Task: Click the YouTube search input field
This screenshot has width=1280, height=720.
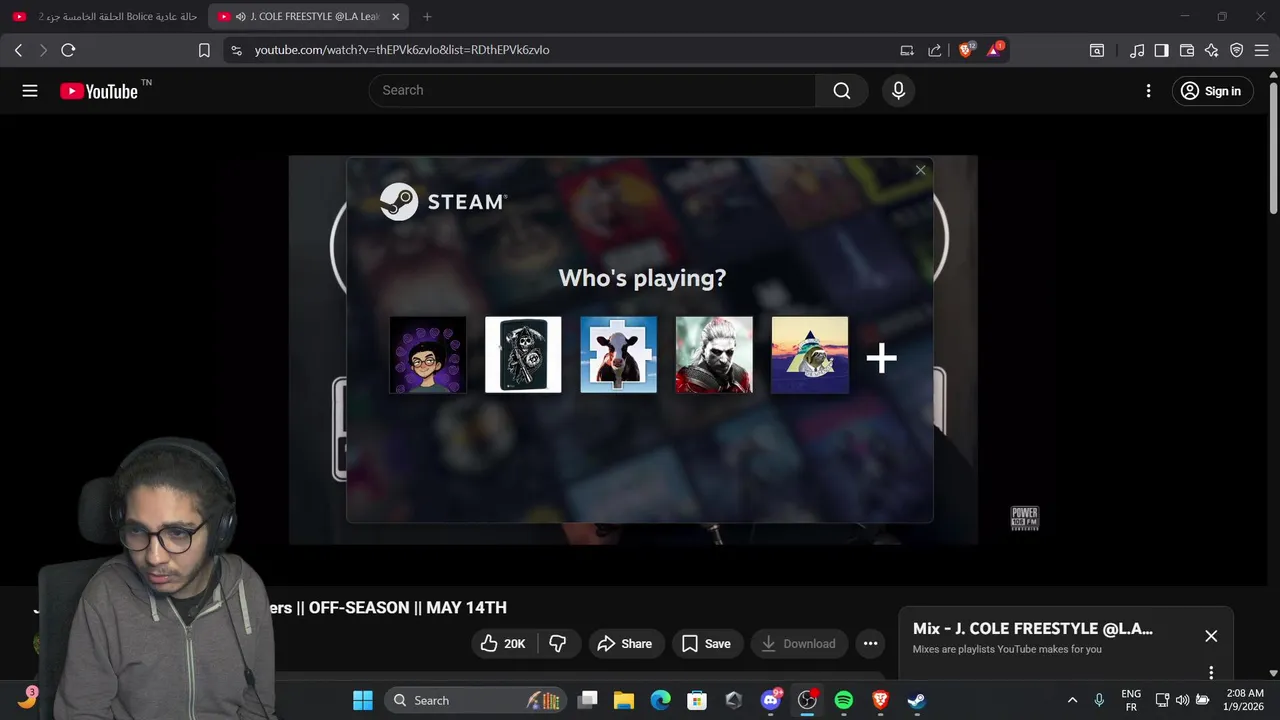Action: pyautogui.click(x=592, y=90)
